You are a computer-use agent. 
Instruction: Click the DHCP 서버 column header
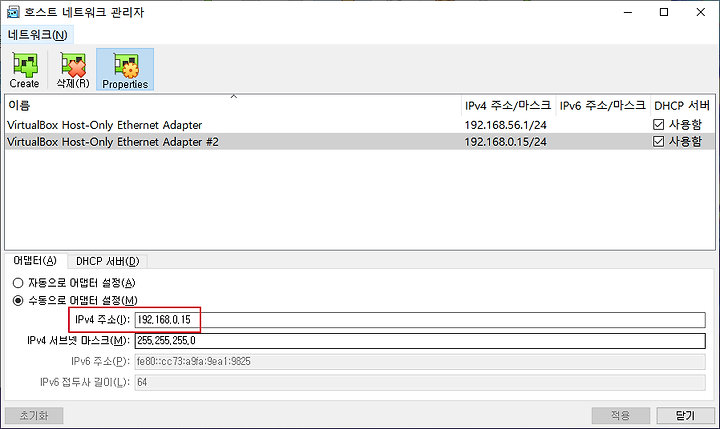tap(682, 106)
